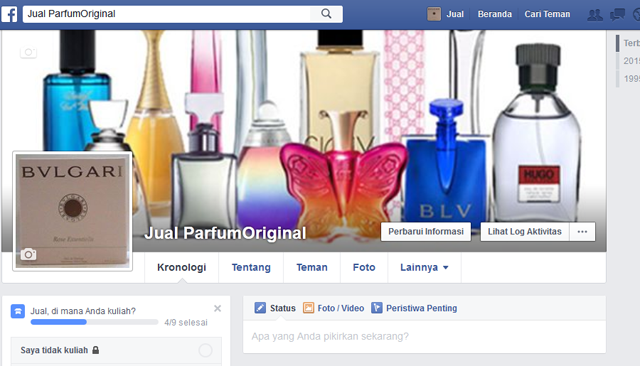Click Cari Teman link
This screenshot has height=366, width=640.
click(547, 14)
